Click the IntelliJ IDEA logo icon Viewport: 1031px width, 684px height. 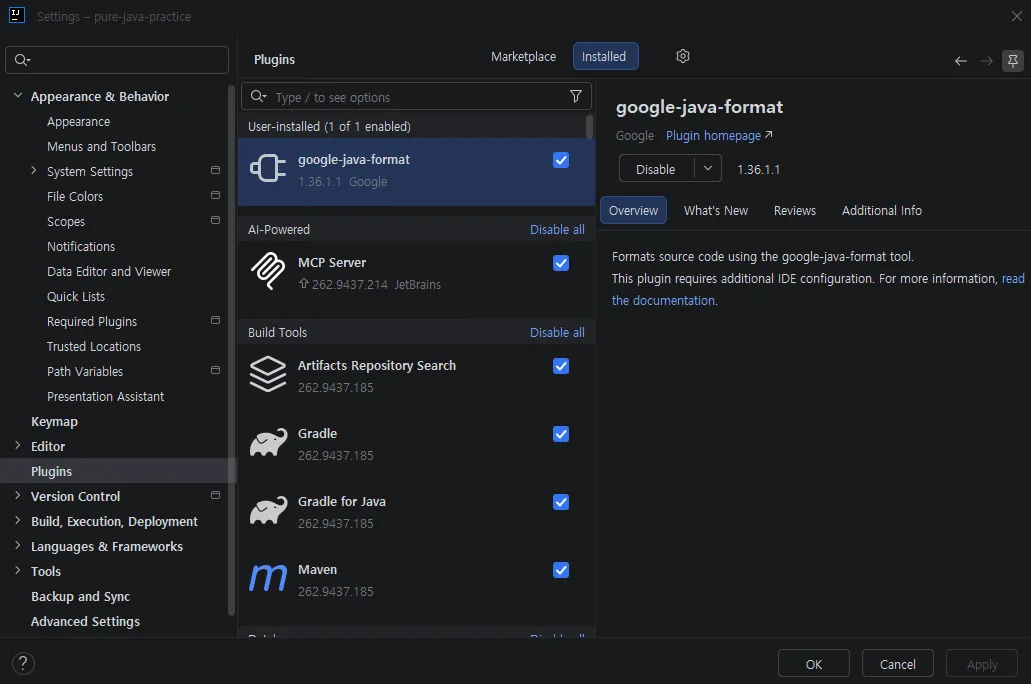16,15
